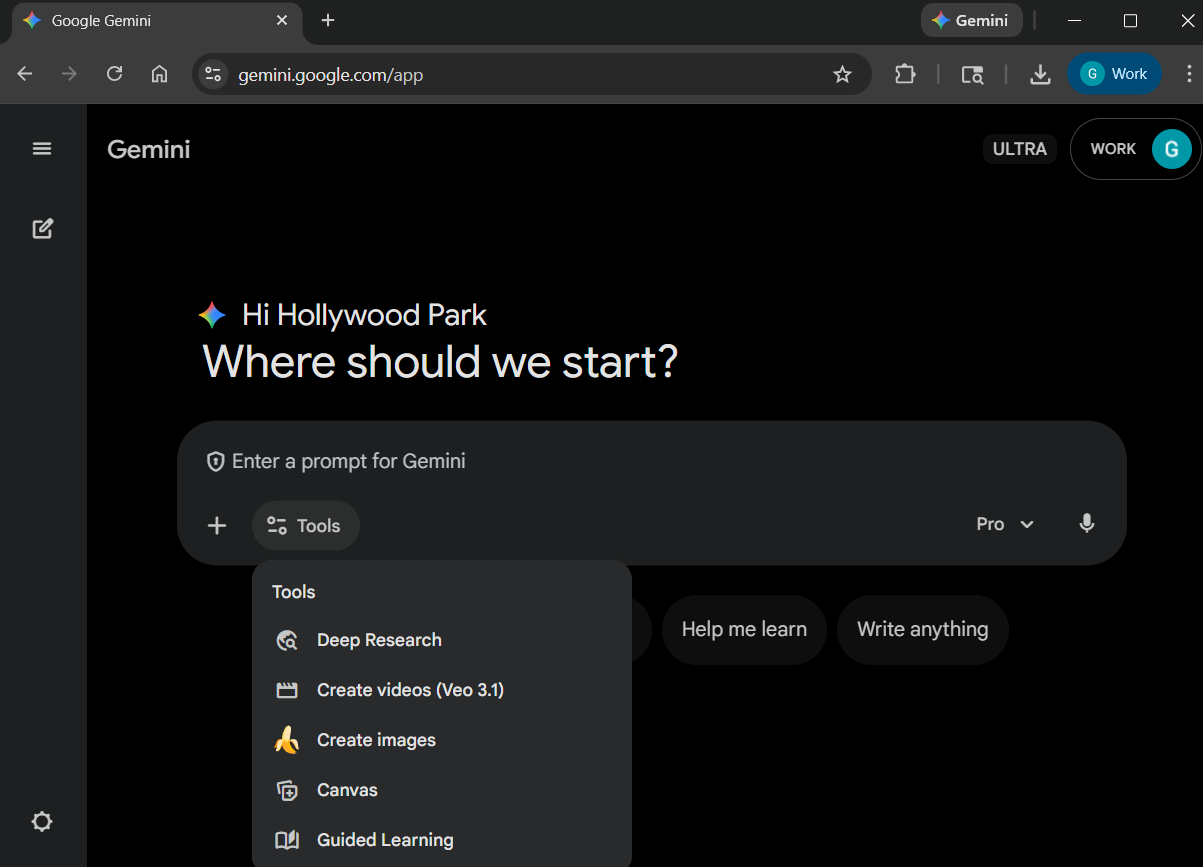Open the settings gear in the sidebar
Screen dimensions: 1203x867
click(42, 822)
